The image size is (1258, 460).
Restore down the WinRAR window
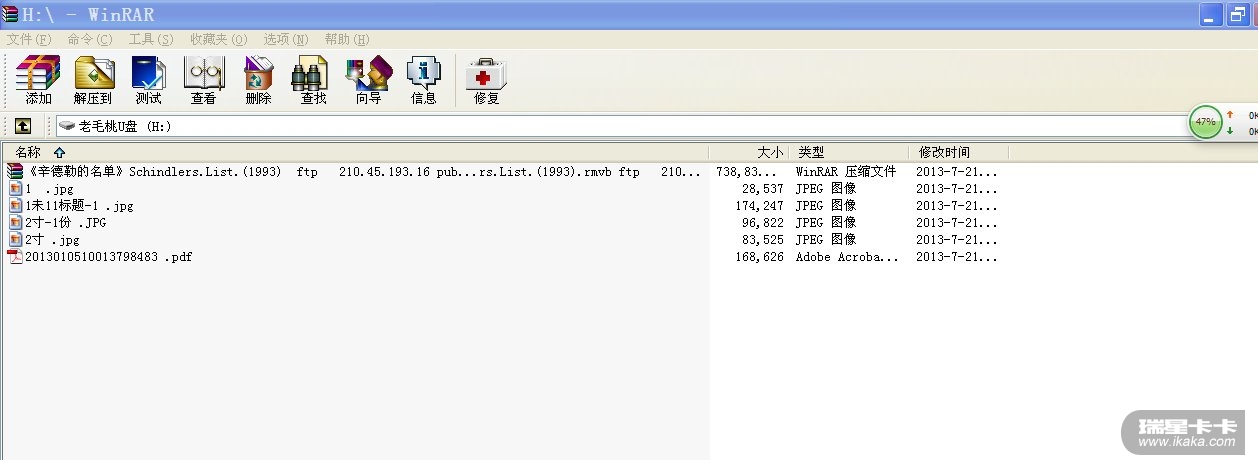1237,15
